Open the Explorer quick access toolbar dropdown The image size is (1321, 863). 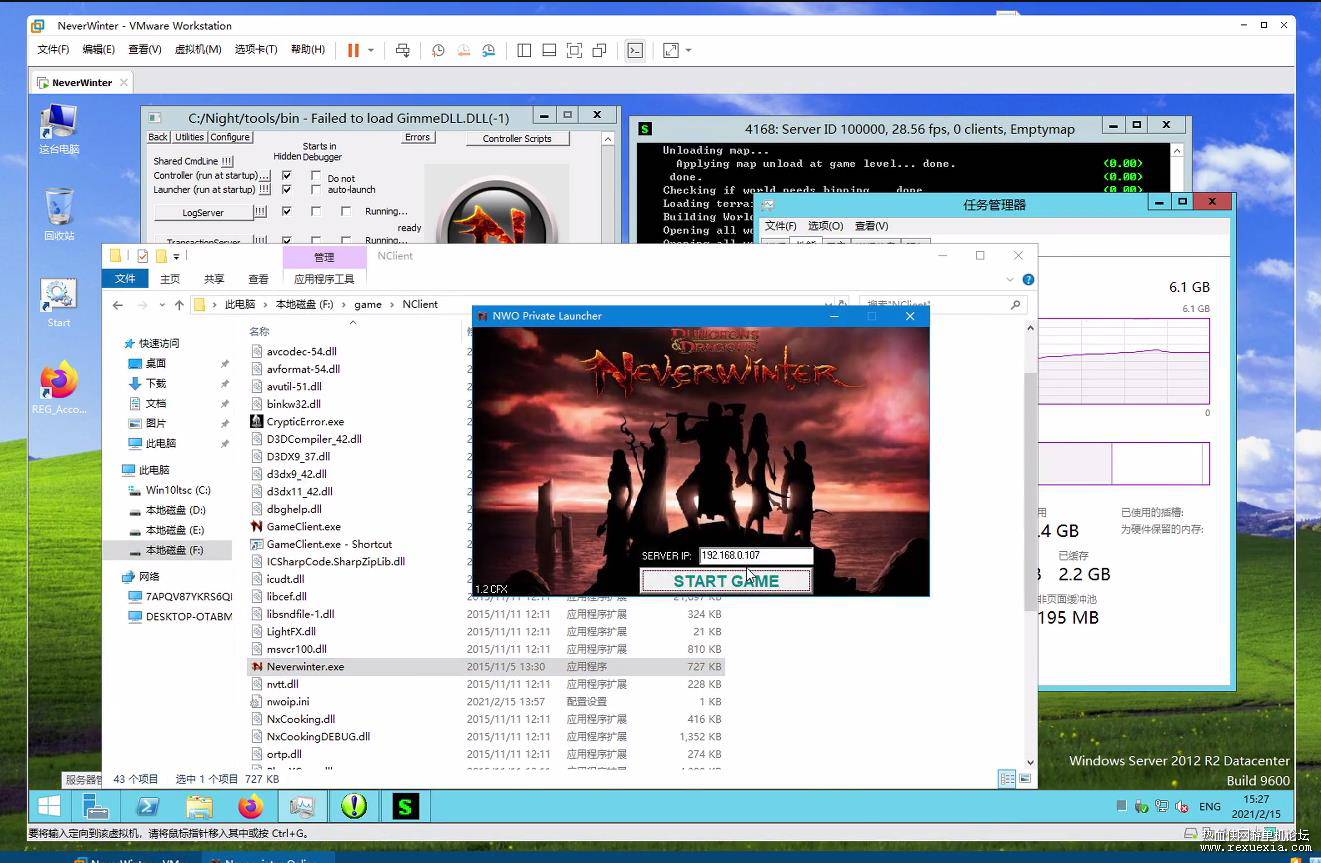coord(177,257)
